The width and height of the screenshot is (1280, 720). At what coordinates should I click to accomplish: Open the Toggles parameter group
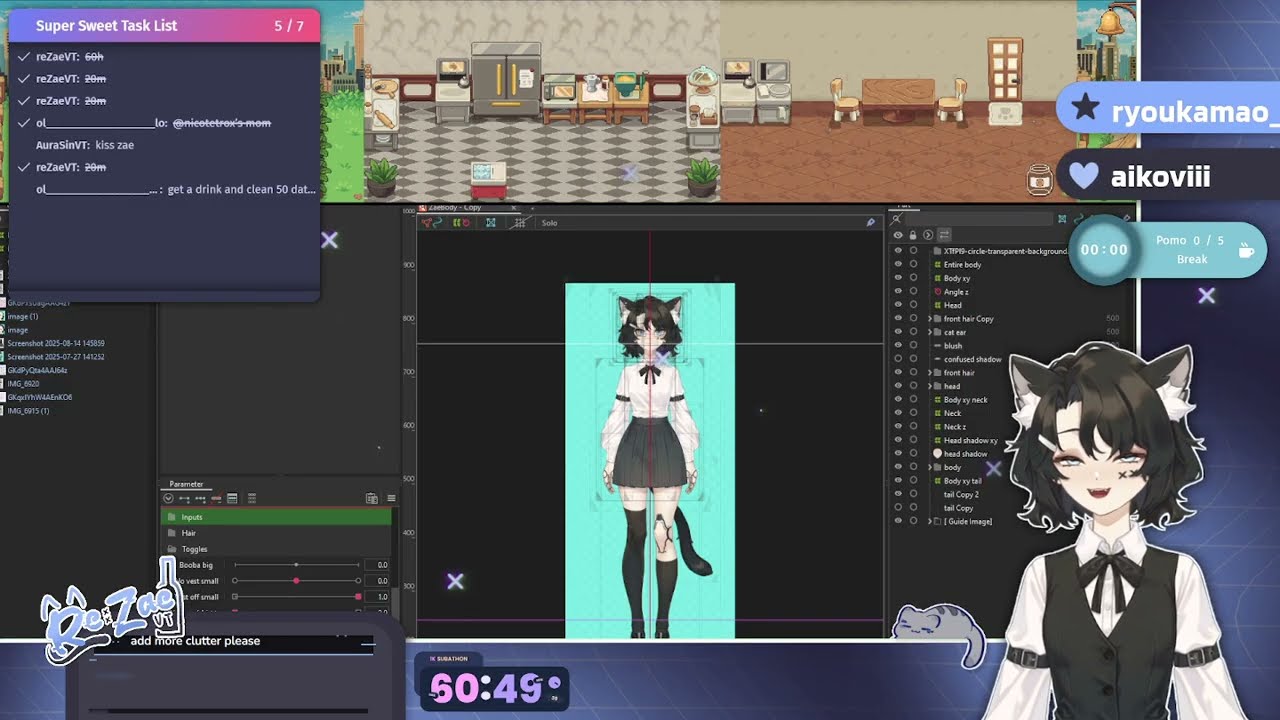[x=277, y=549]
